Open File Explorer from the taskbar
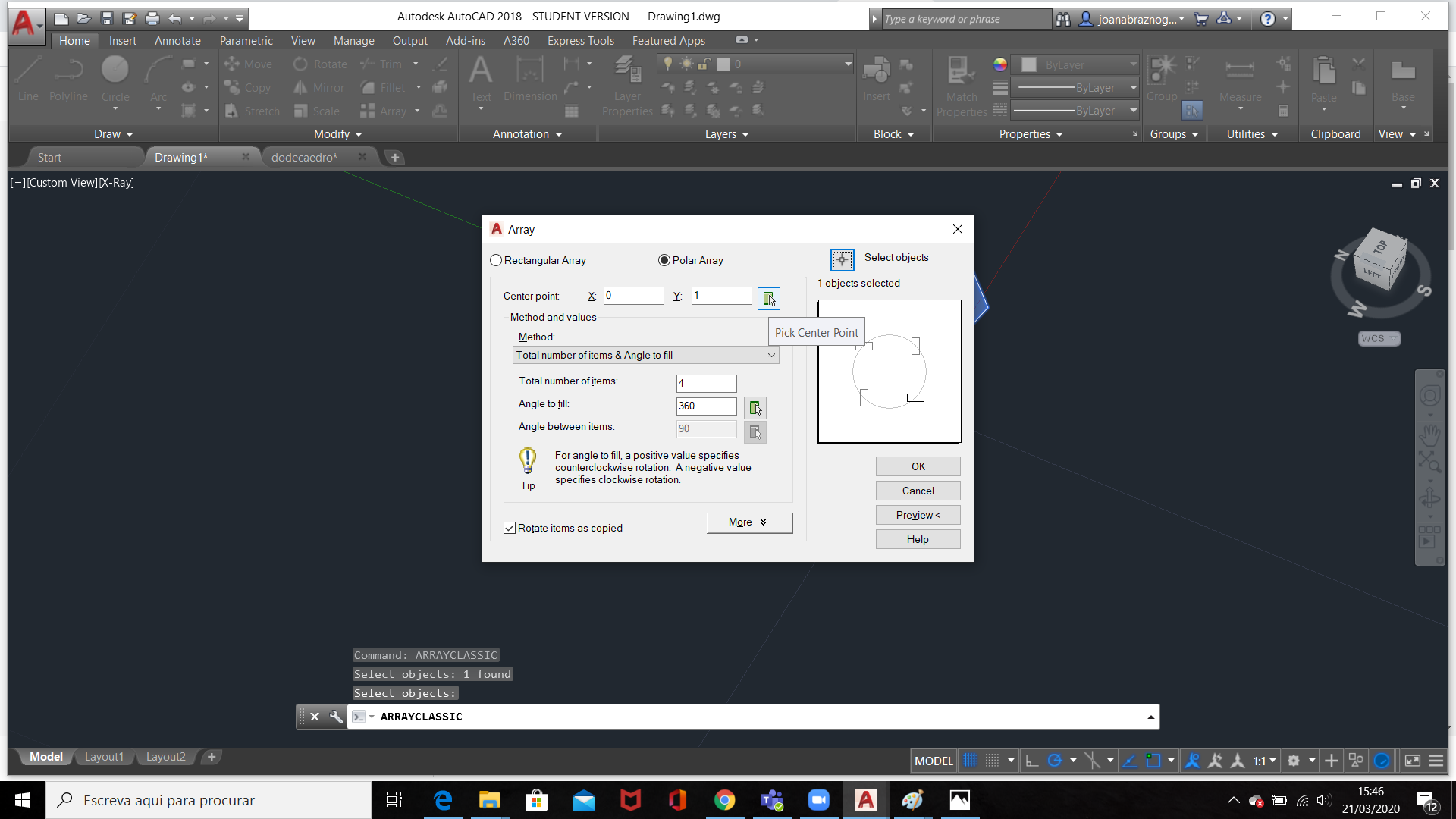Image resolution: width=1456 pixels, height=819 pixels. coord(489,800)
